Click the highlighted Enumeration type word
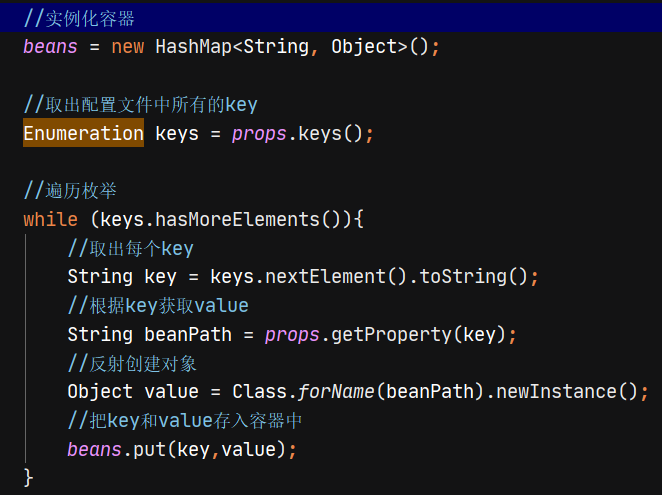Image resolution: width=662 pixels, height=495 pixels. tap(84, 133)
